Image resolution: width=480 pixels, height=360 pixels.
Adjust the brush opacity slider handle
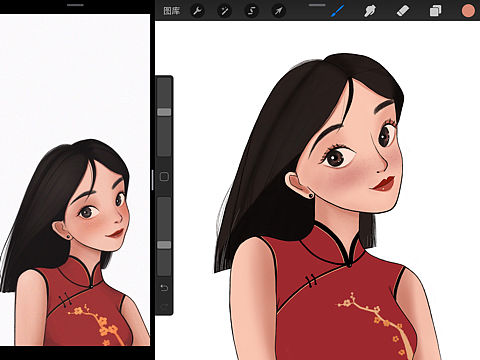click(164, 245)
